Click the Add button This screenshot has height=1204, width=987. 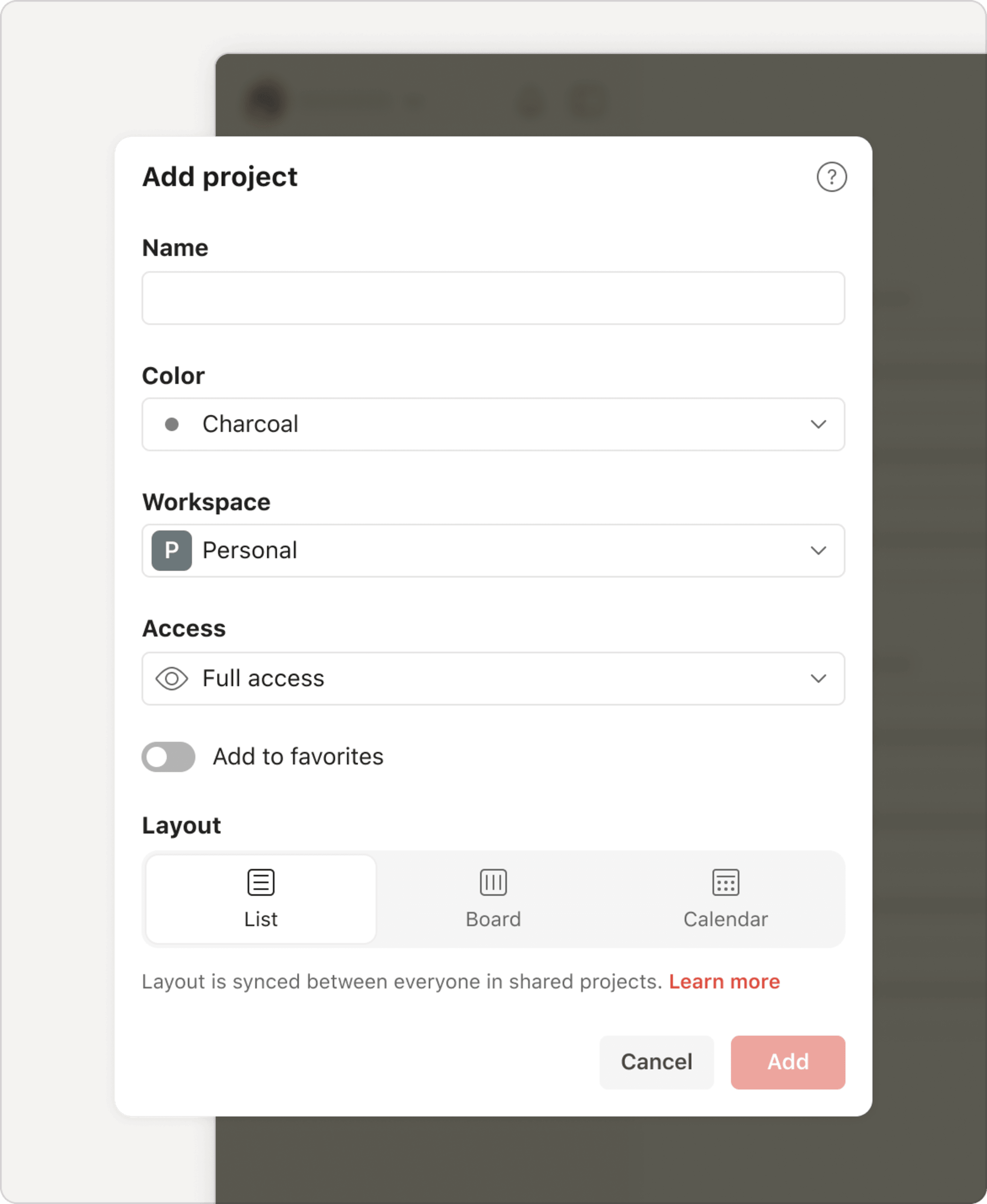[x=788, y=1062]
